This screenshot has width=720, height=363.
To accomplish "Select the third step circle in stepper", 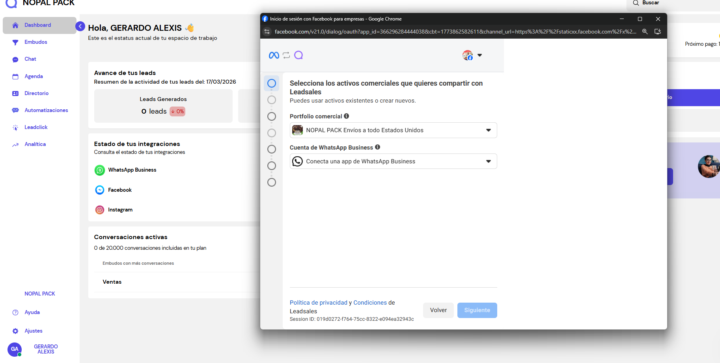I will click(272, 117).
